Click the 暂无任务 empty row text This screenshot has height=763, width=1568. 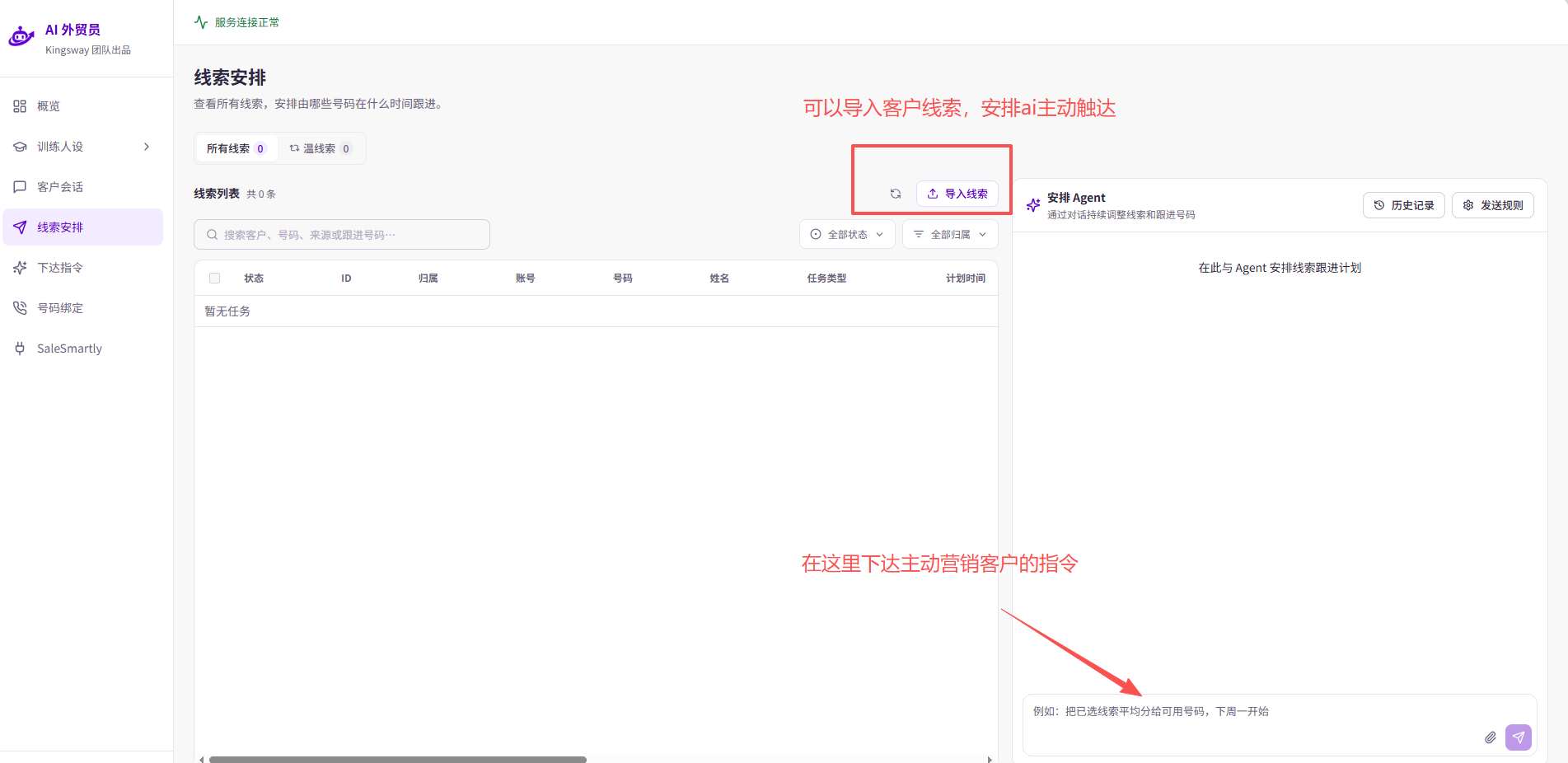click(x=227, y=311)
